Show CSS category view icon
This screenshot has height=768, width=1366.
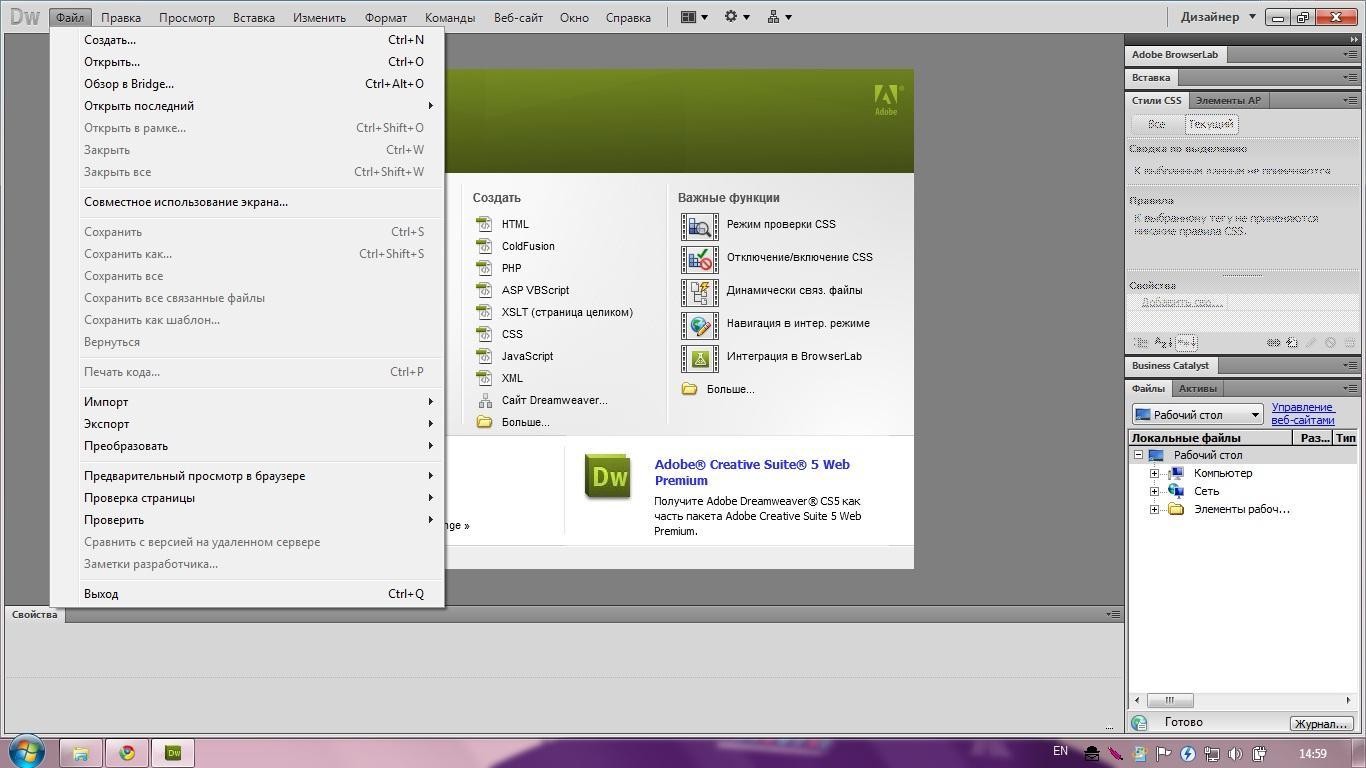pos(1140,342)
